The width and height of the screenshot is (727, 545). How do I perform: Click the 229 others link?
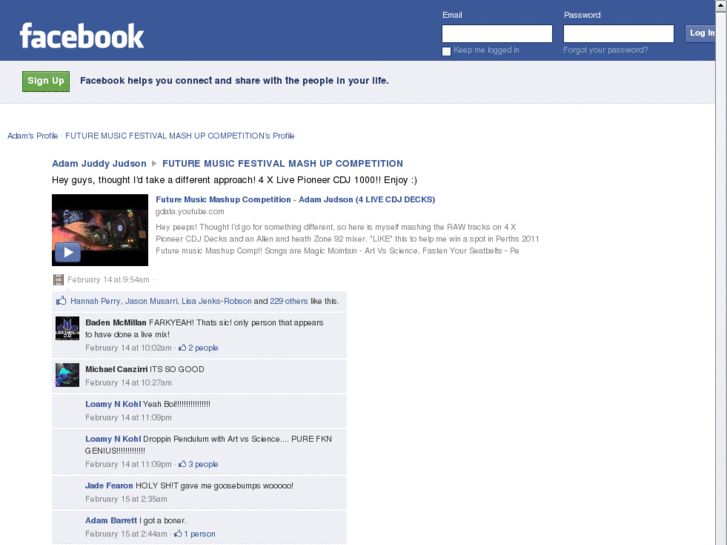288,301
